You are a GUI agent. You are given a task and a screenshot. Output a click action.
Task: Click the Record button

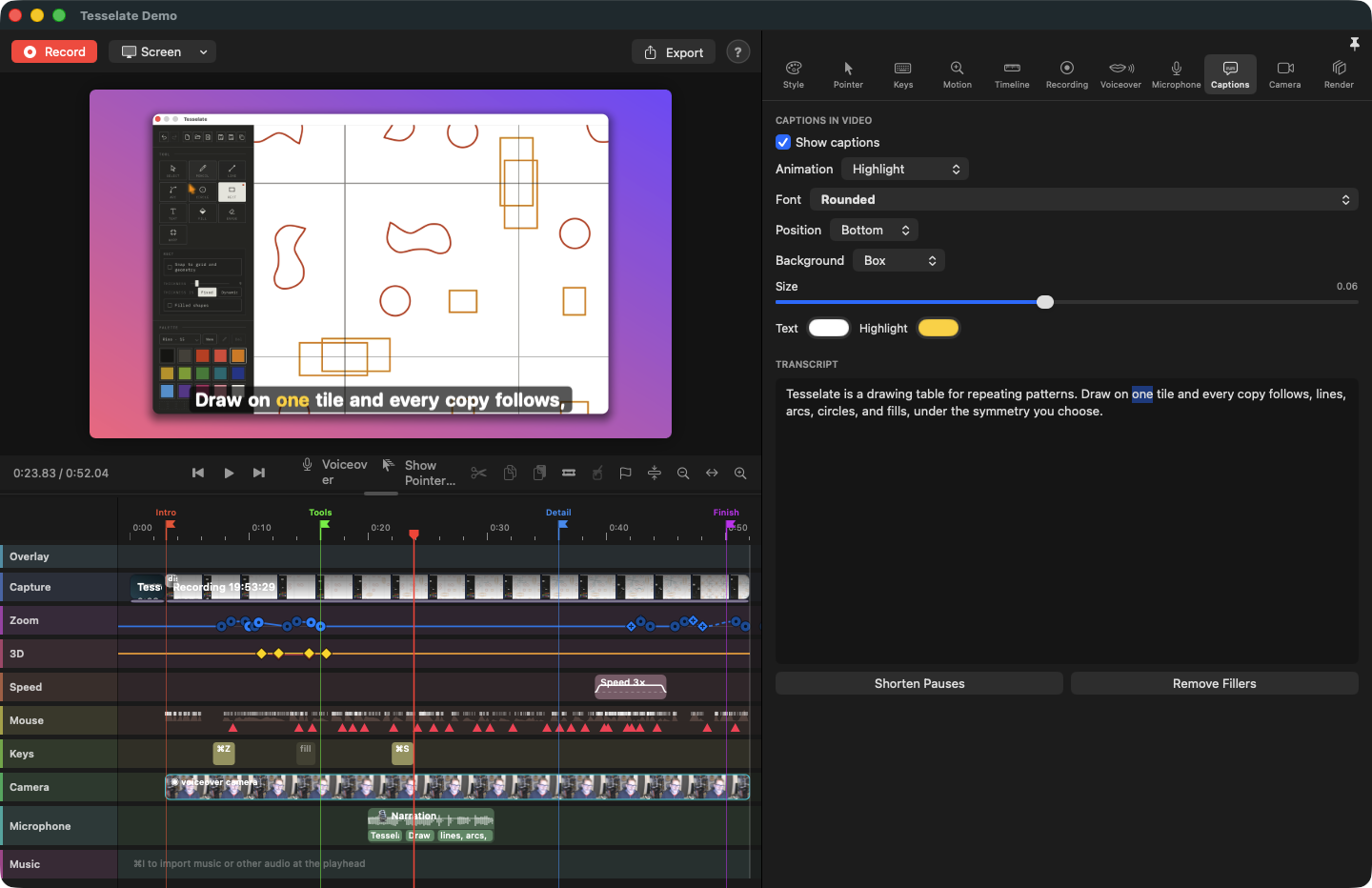[x=55, y=52]
